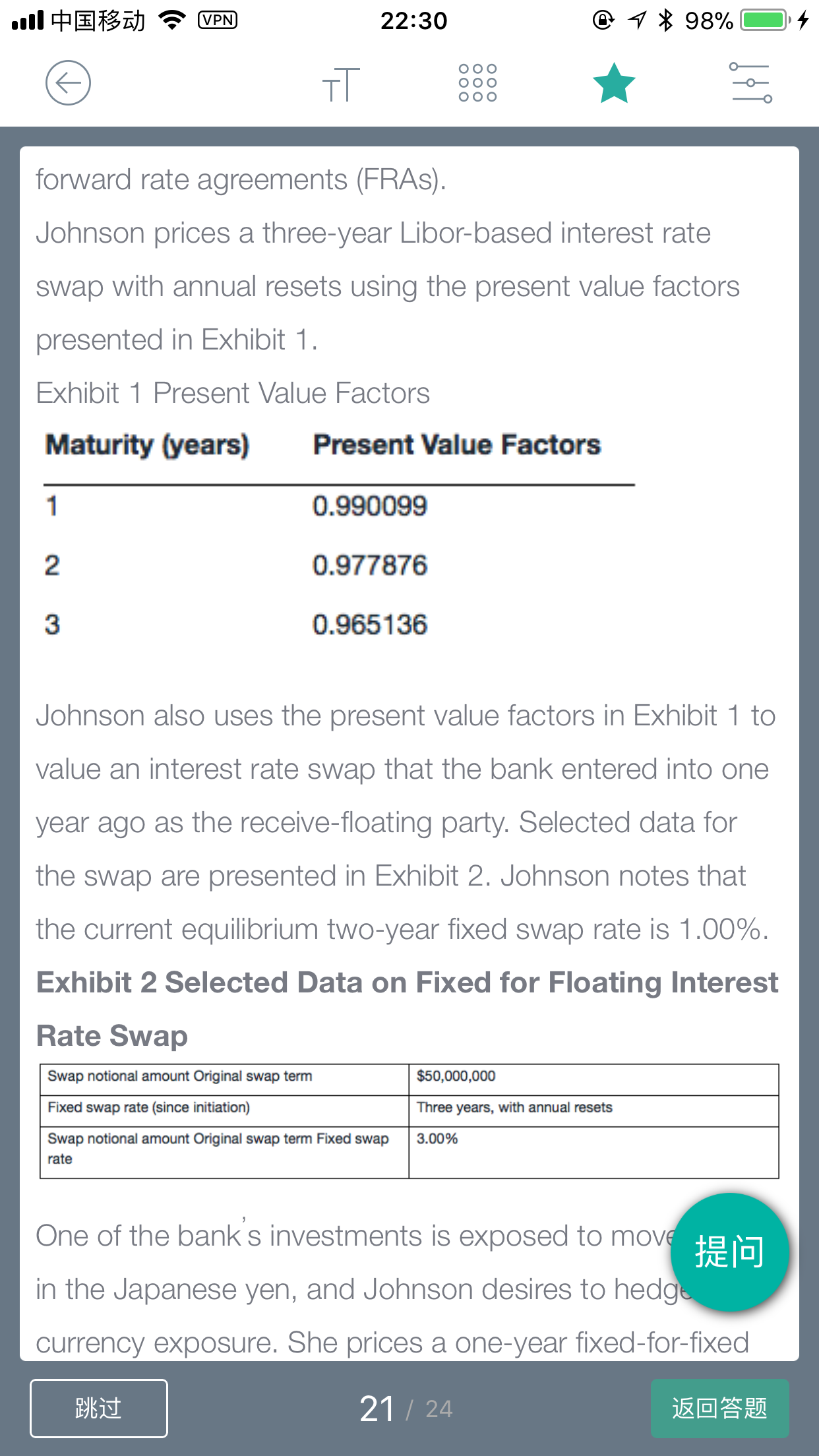Screen dimensions: 819x1456
Task: Tap the 提问 floating ask button
Action: (729, 1252)
